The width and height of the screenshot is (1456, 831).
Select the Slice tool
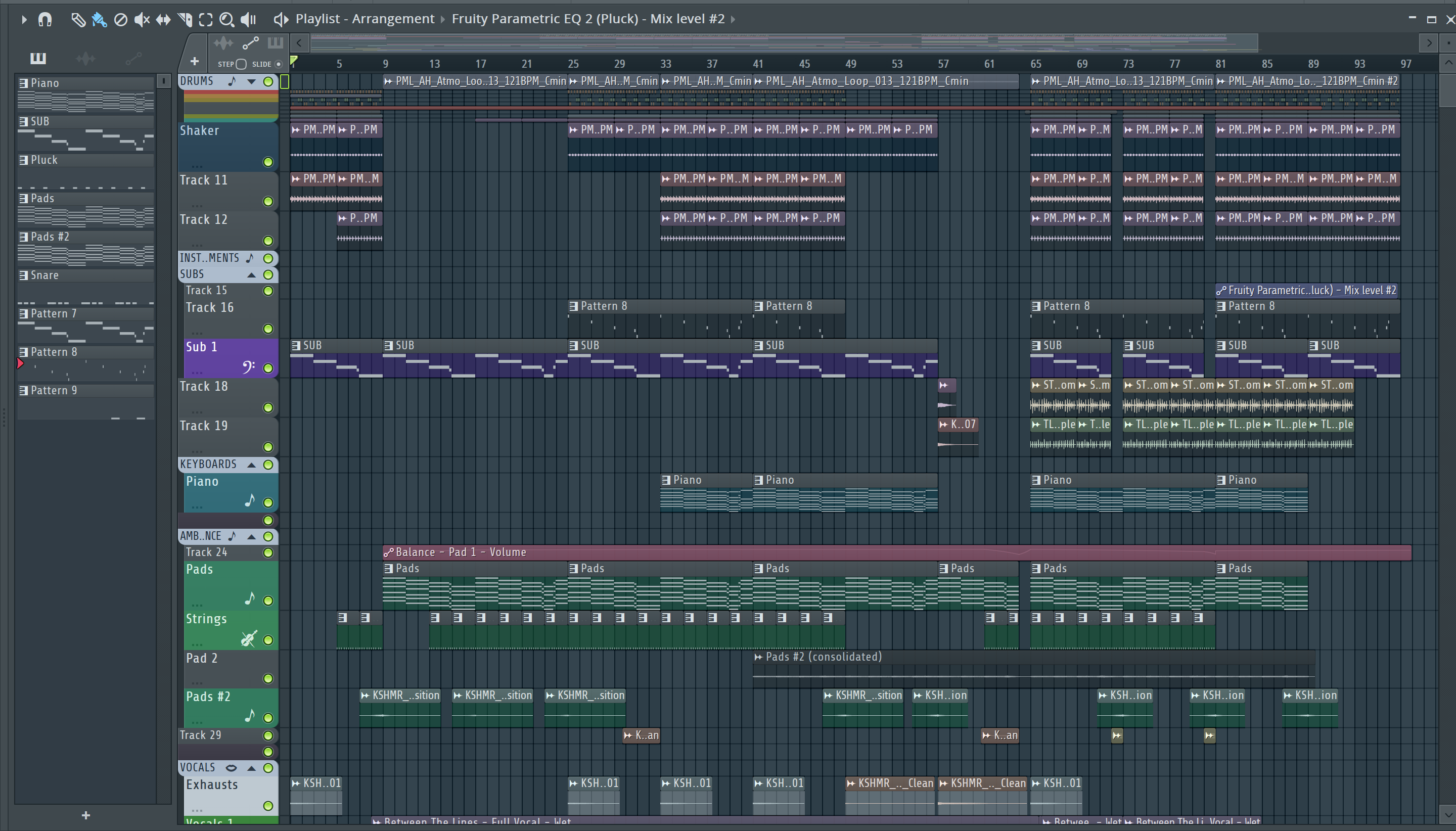185,19
